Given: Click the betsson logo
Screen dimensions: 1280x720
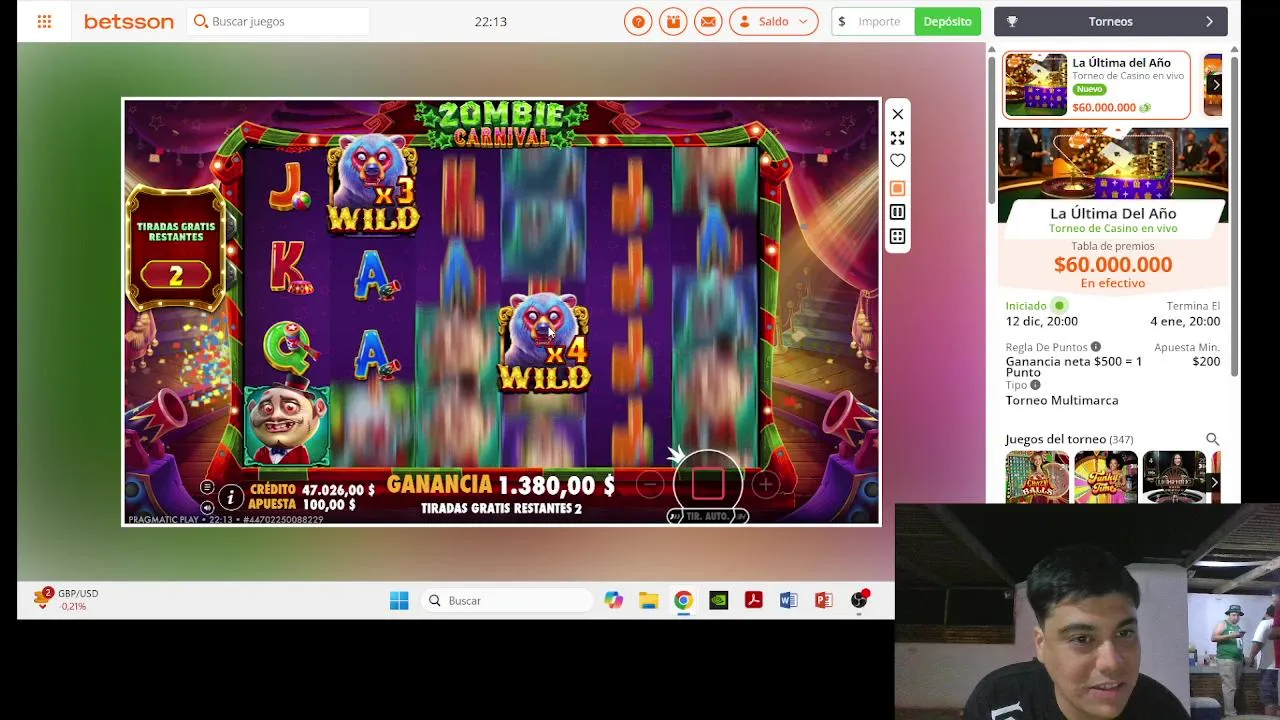Looking at the screenshot, I should pyautogui.click(x=128, y=21).
